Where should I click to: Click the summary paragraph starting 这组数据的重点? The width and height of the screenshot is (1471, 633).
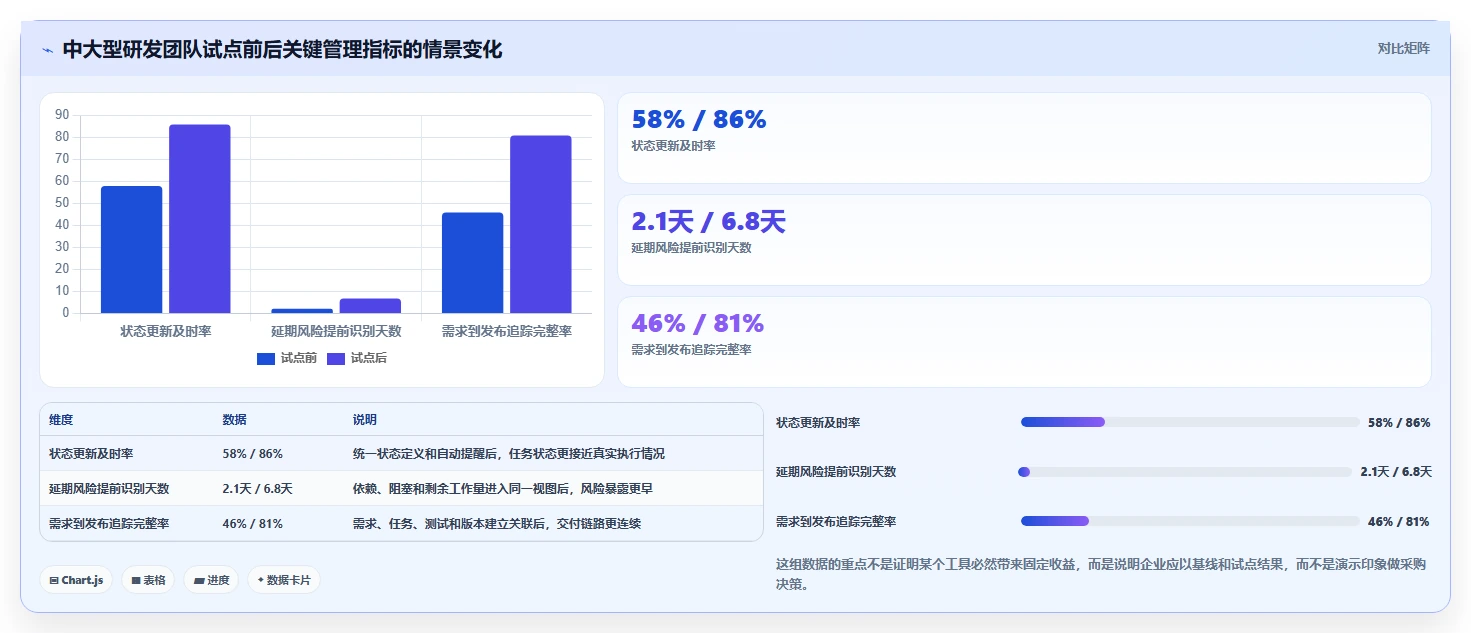coord(1100,574)
